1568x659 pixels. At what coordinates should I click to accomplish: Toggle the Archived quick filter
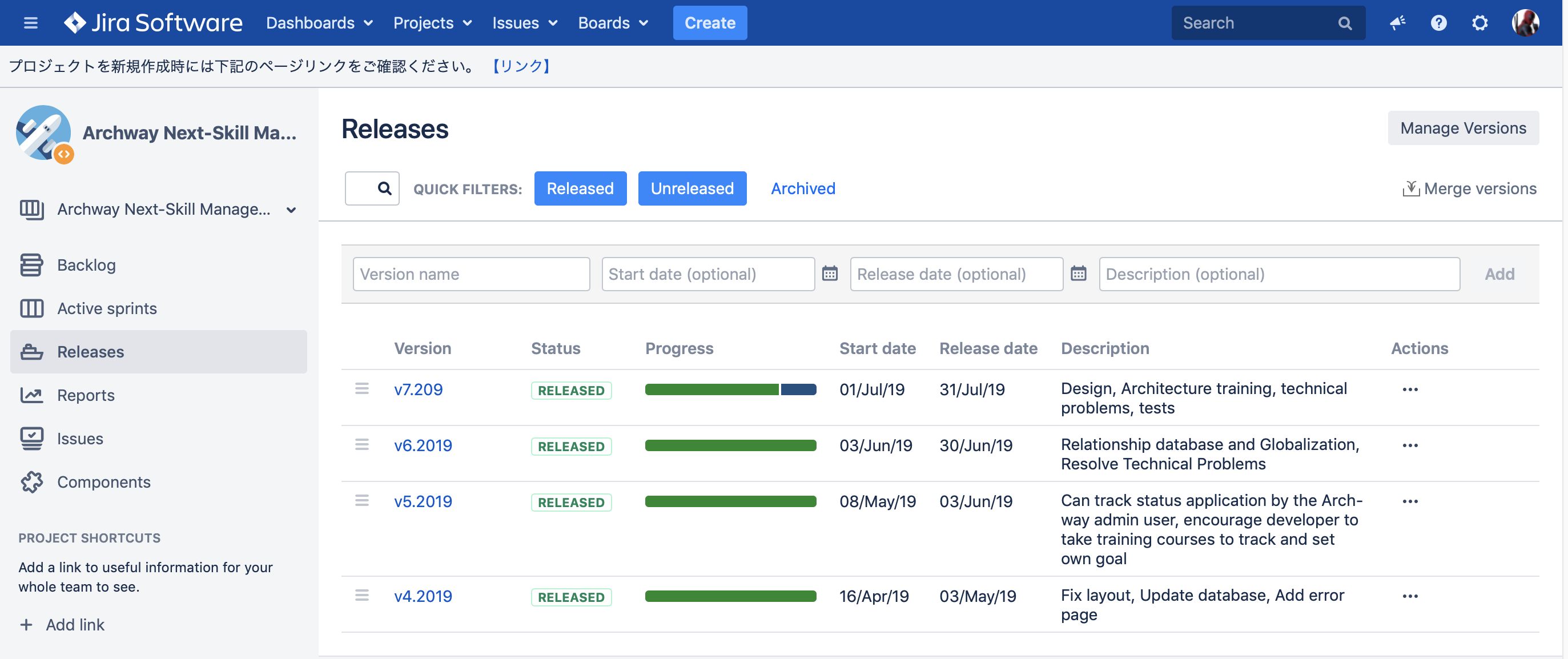802,188
